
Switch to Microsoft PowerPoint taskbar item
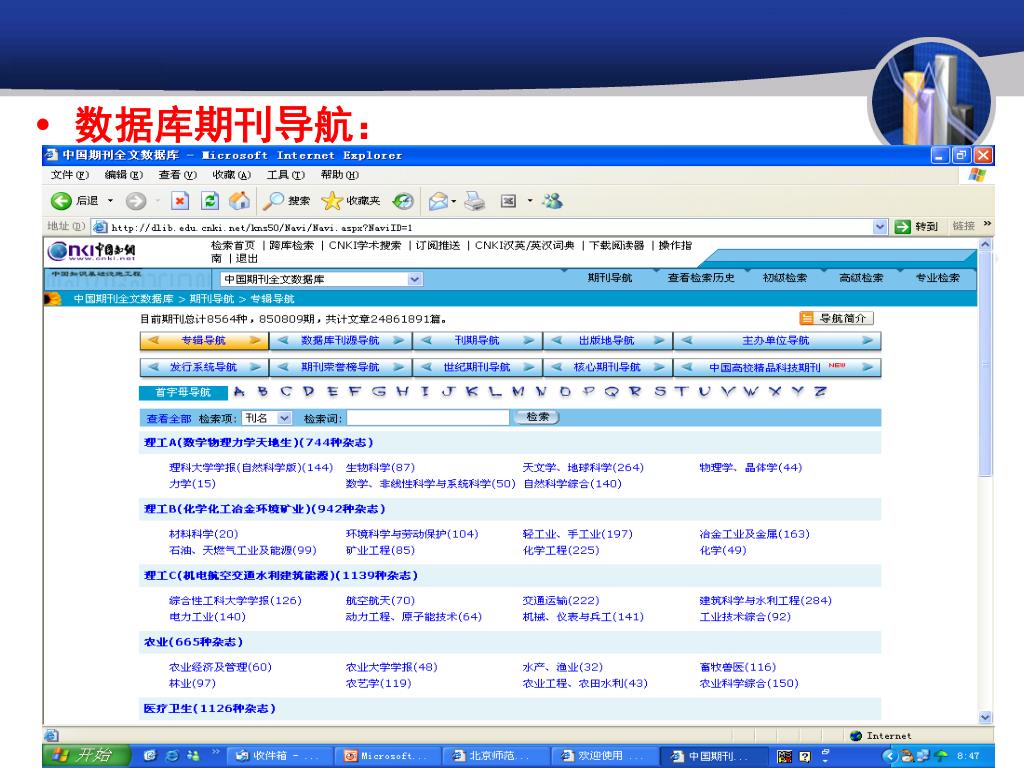point(387,756)
